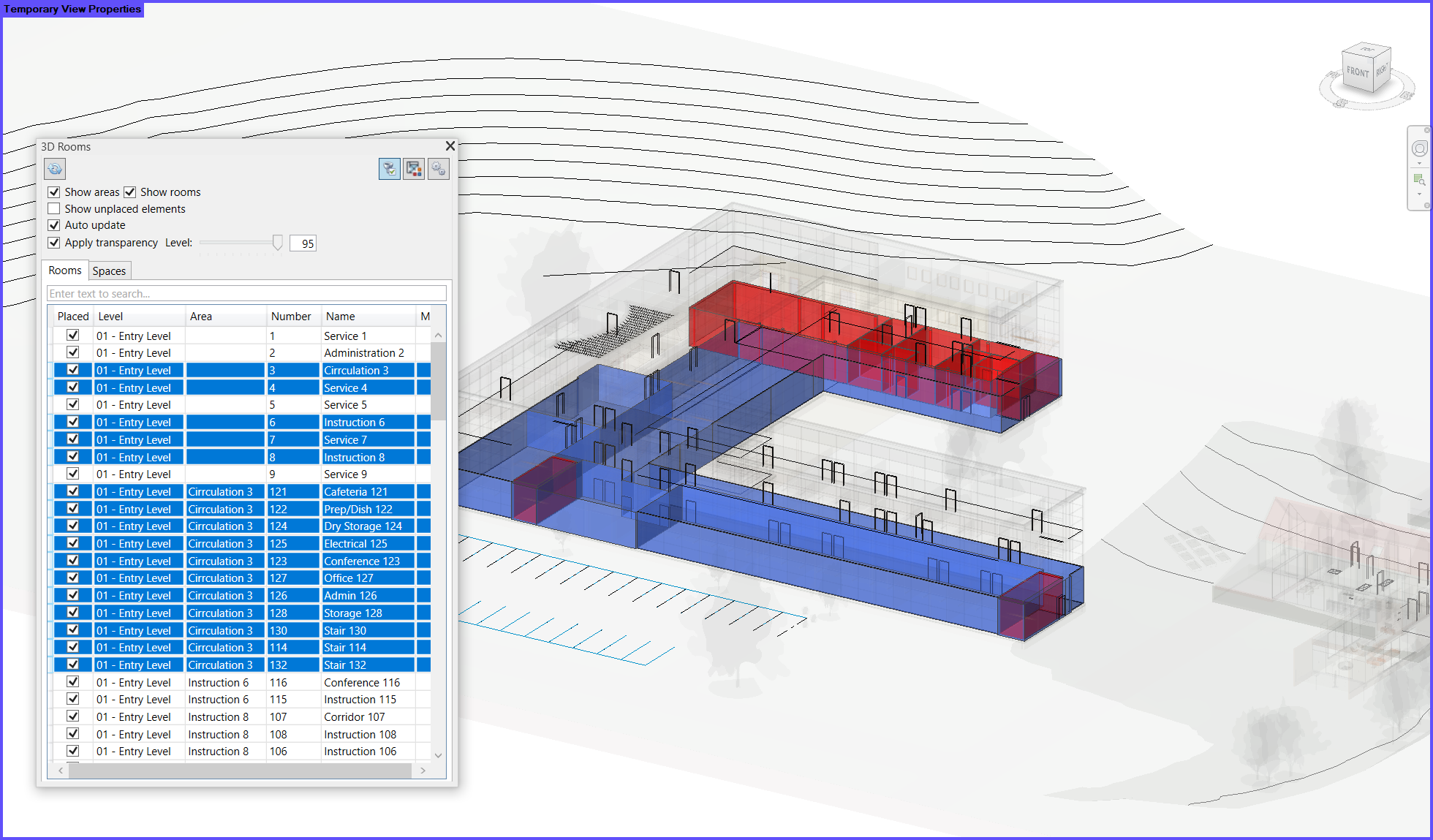Enable Show unplaced elements checkbox
Image resolution: width=1433 pixels, height=840 pixels.
(x=54, y=209)
